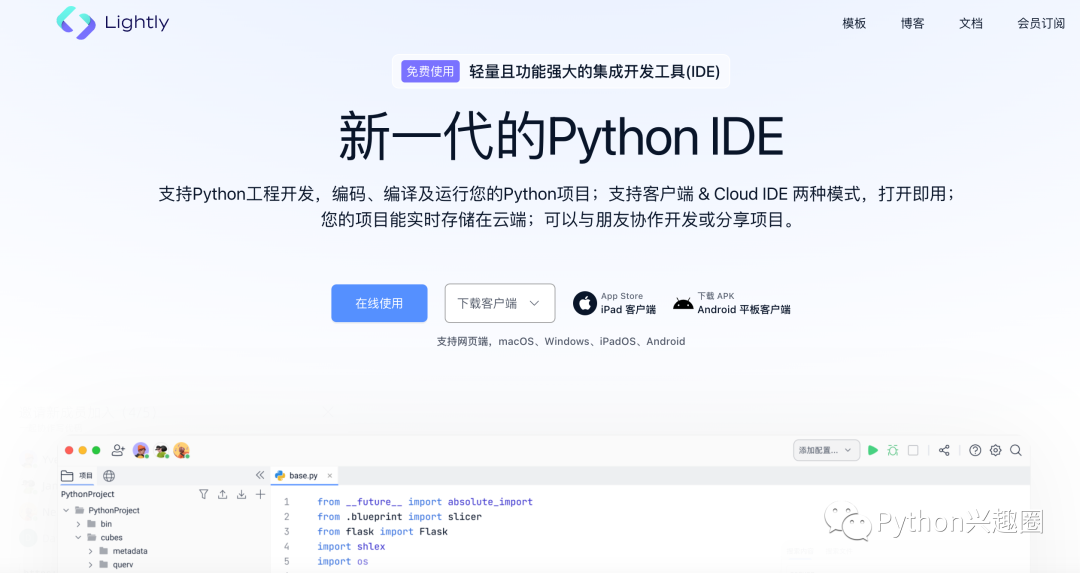Collapse the cubes folder
Image resolution: width=1080 pixels, height=573 pixels.
(79, 537)
